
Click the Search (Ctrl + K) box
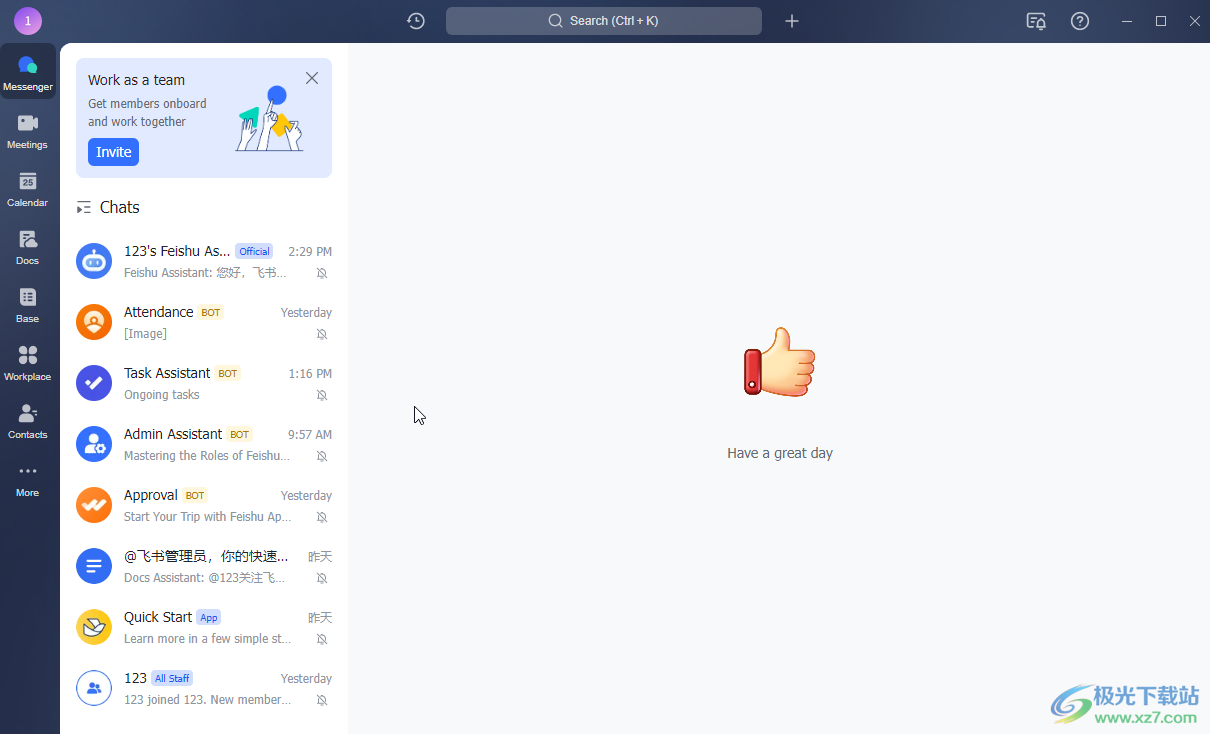[x=604, y=21]
